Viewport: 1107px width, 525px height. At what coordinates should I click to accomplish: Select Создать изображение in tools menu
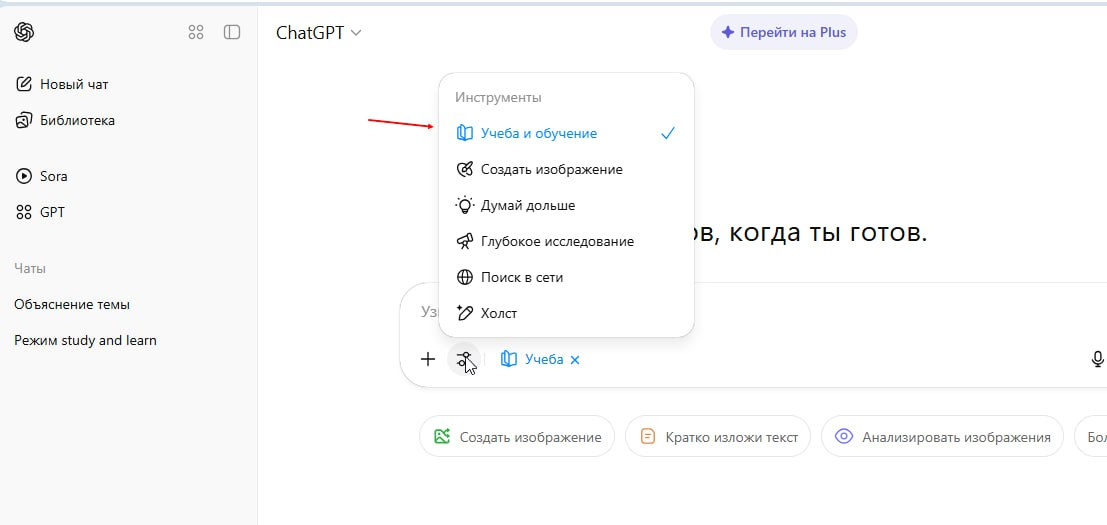(566, 169)
